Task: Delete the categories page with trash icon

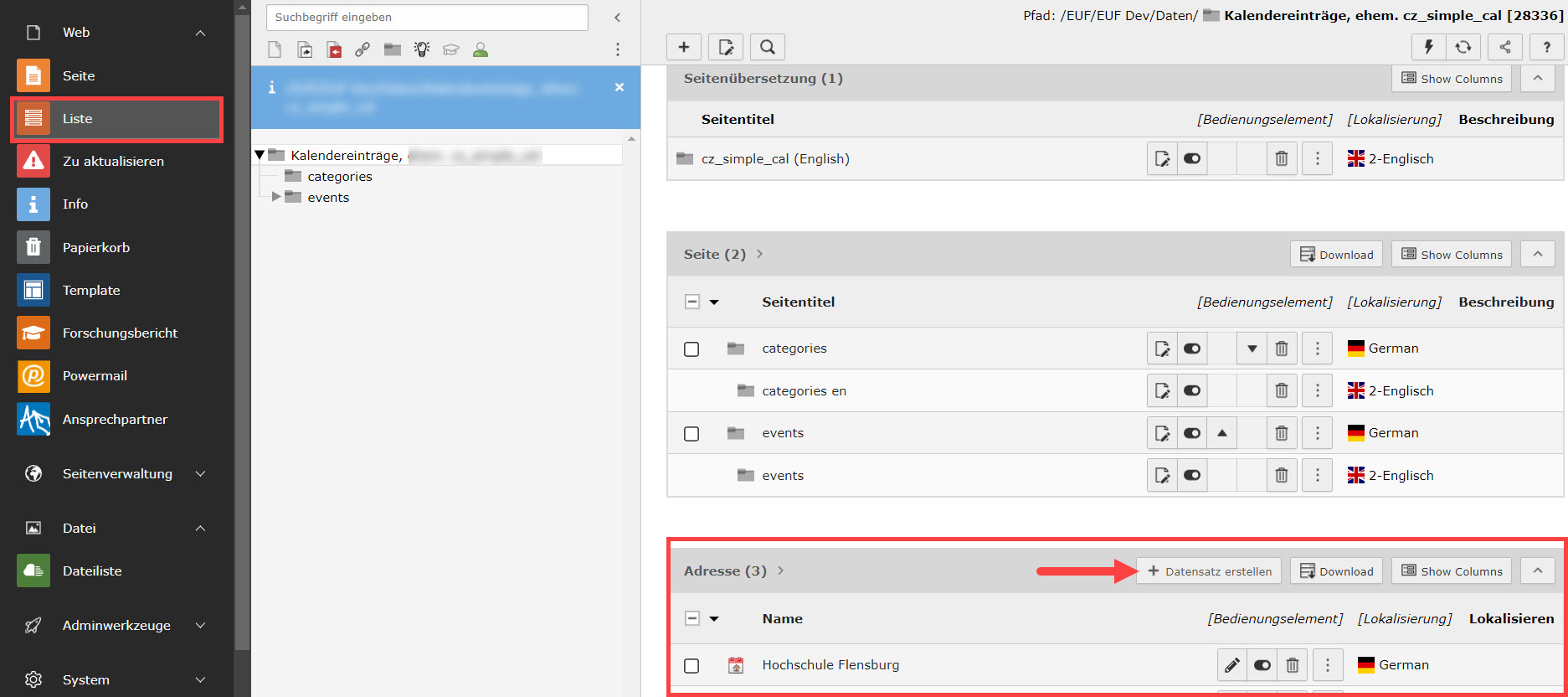Action: click(1282, 348)
